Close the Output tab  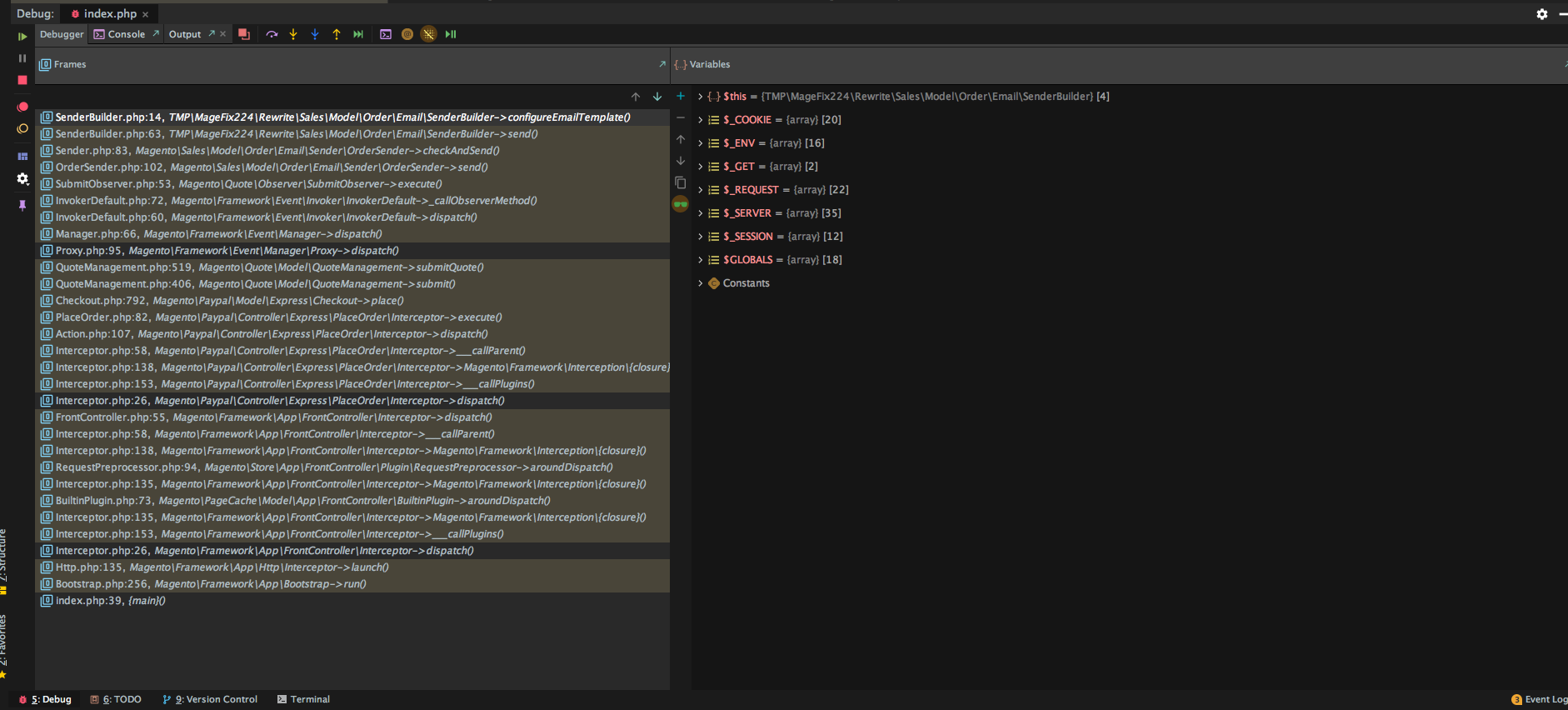(222, 34)
